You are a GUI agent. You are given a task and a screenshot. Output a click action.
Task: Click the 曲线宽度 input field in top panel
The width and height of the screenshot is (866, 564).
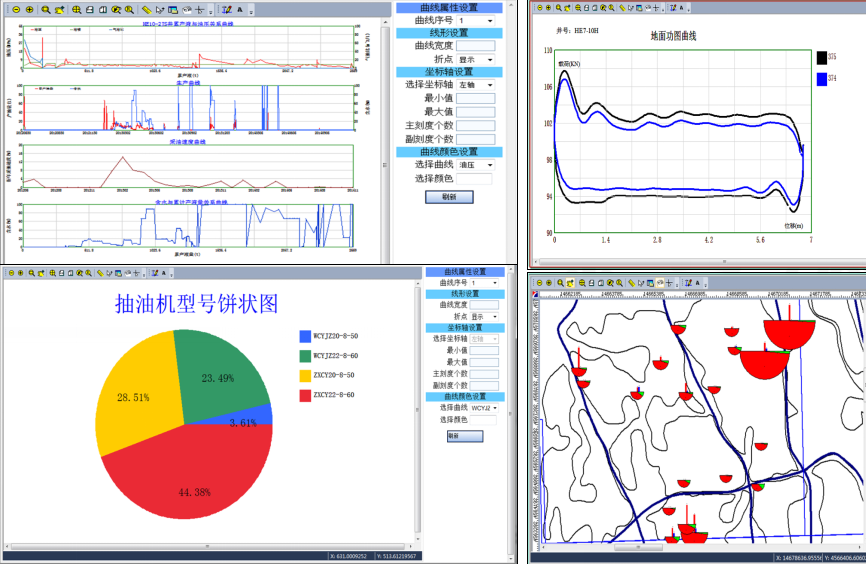[475, 46]
